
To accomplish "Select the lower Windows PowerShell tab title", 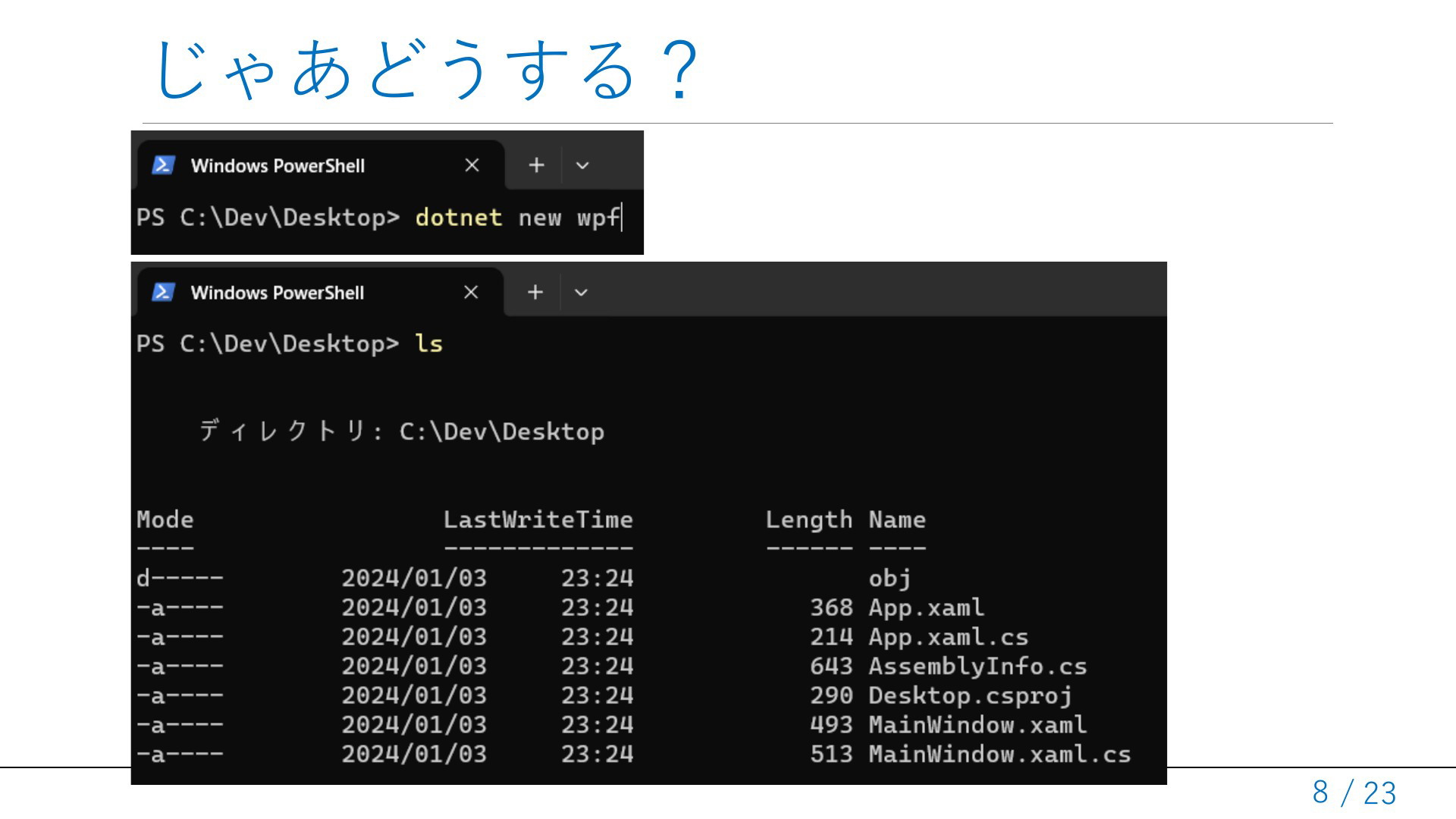I will (278, 293).
